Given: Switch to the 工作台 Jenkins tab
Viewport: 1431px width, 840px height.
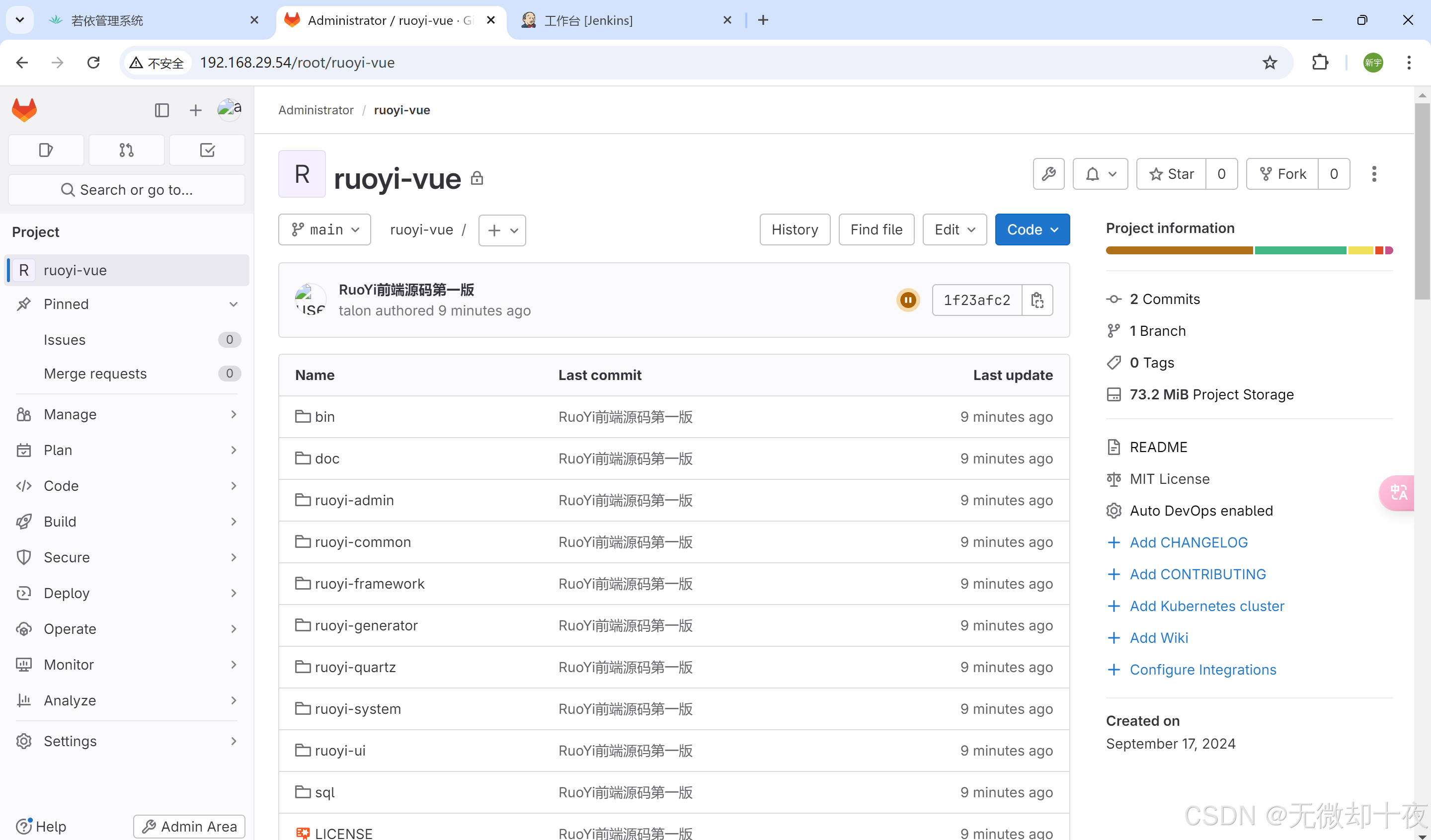Looking at the screenshot, I should pyautogui.click(x=588, y=20).
